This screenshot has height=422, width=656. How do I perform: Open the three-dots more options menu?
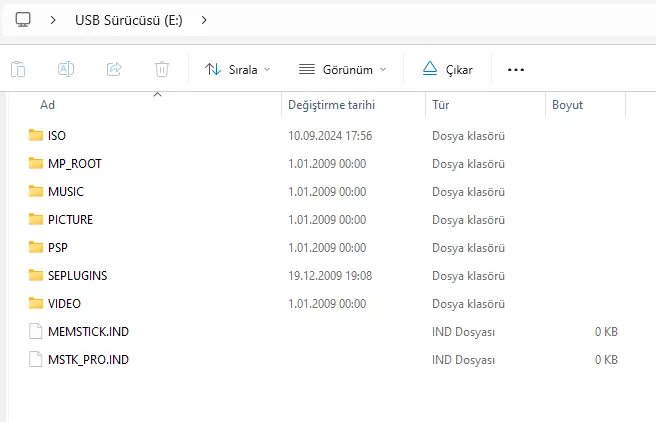coord(515,70)
